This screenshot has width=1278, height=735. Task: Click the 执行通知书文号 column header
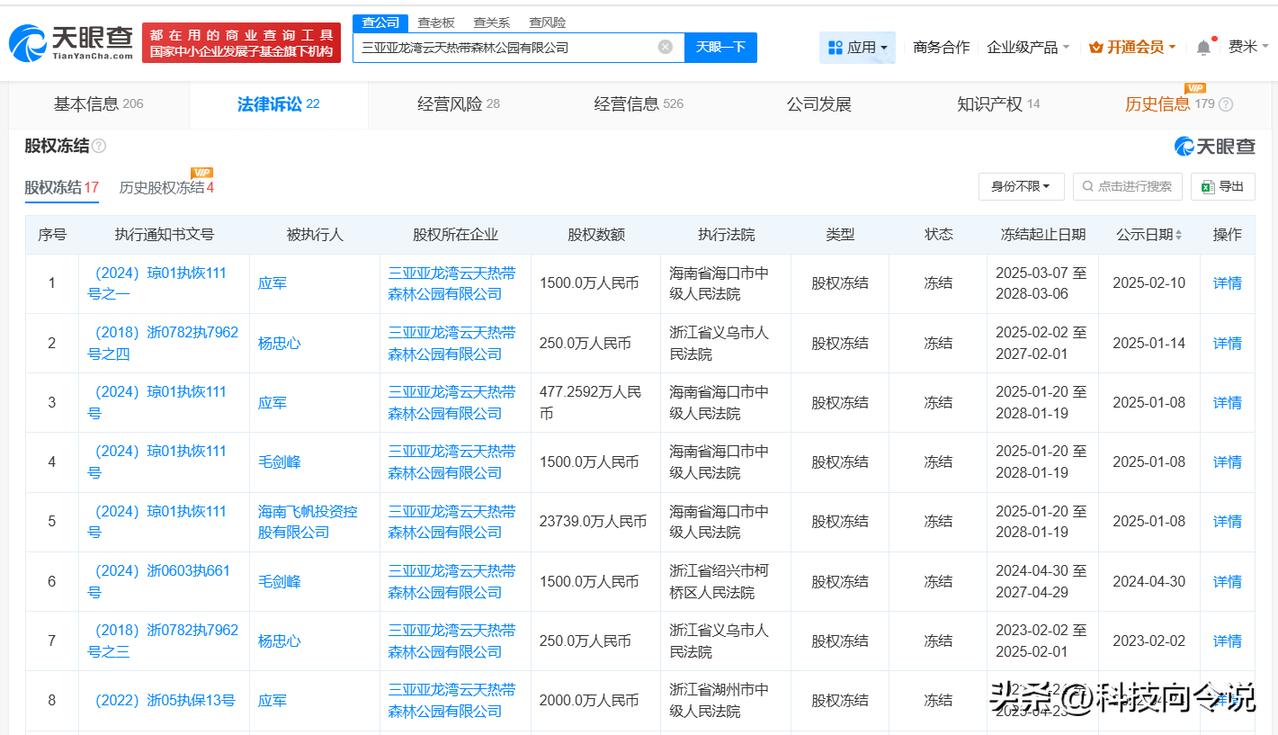(x=164, y=235)
